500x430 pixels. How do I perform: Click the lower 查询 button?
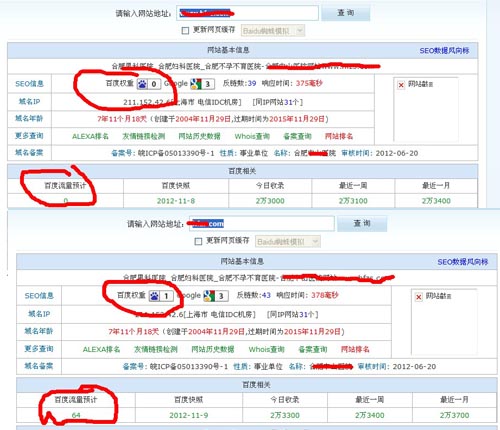point(362,223)
